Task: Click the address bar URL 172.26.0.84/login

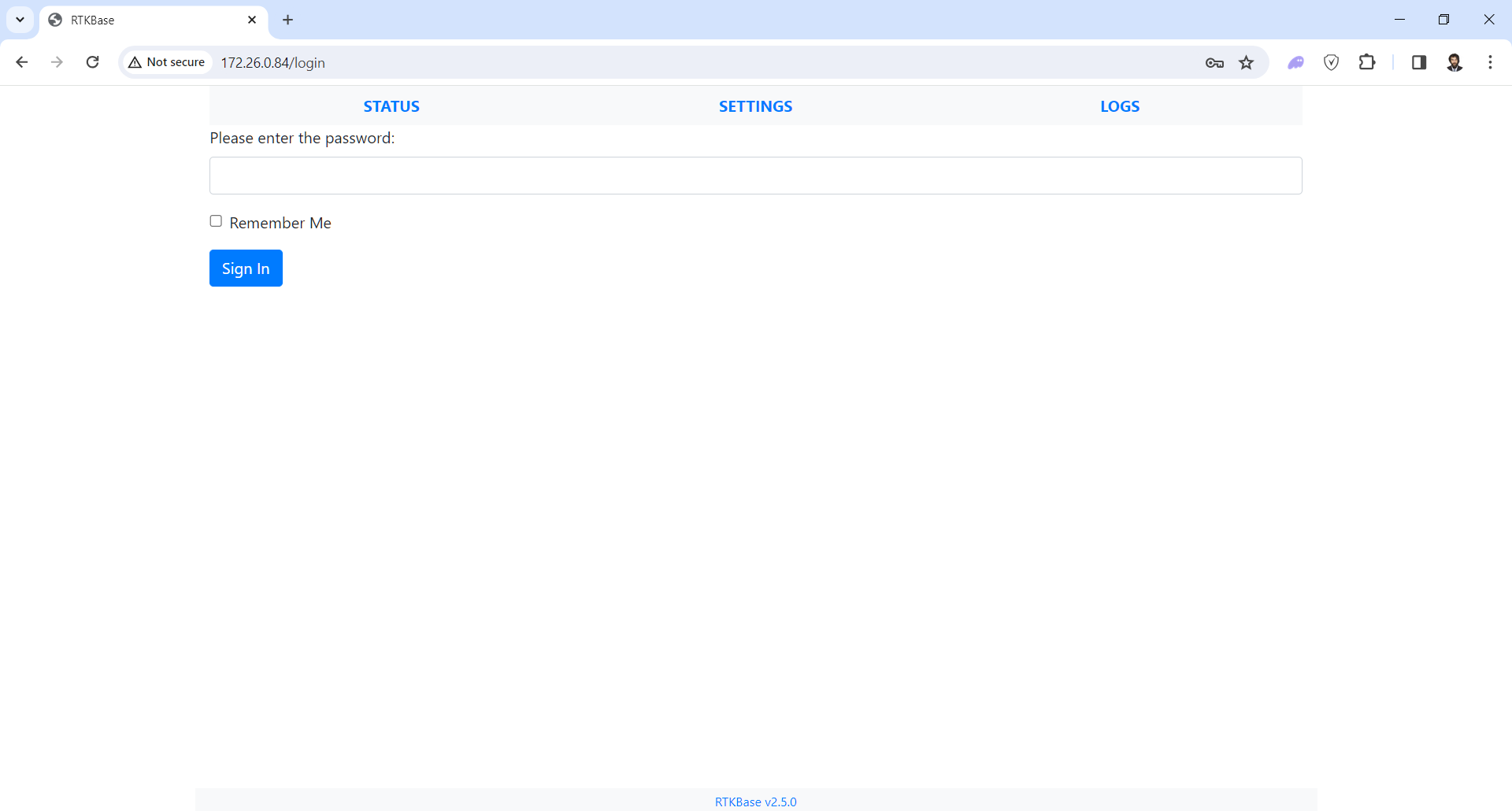Action: (272, 63)
